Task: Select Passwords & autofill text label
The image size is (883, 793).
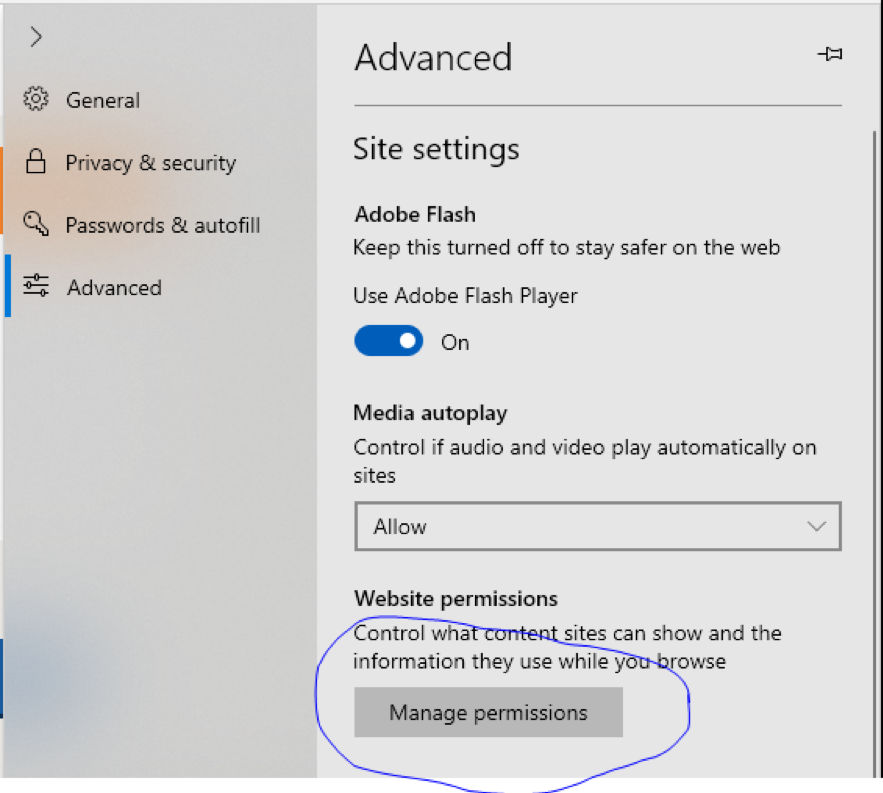Action: 162,225
